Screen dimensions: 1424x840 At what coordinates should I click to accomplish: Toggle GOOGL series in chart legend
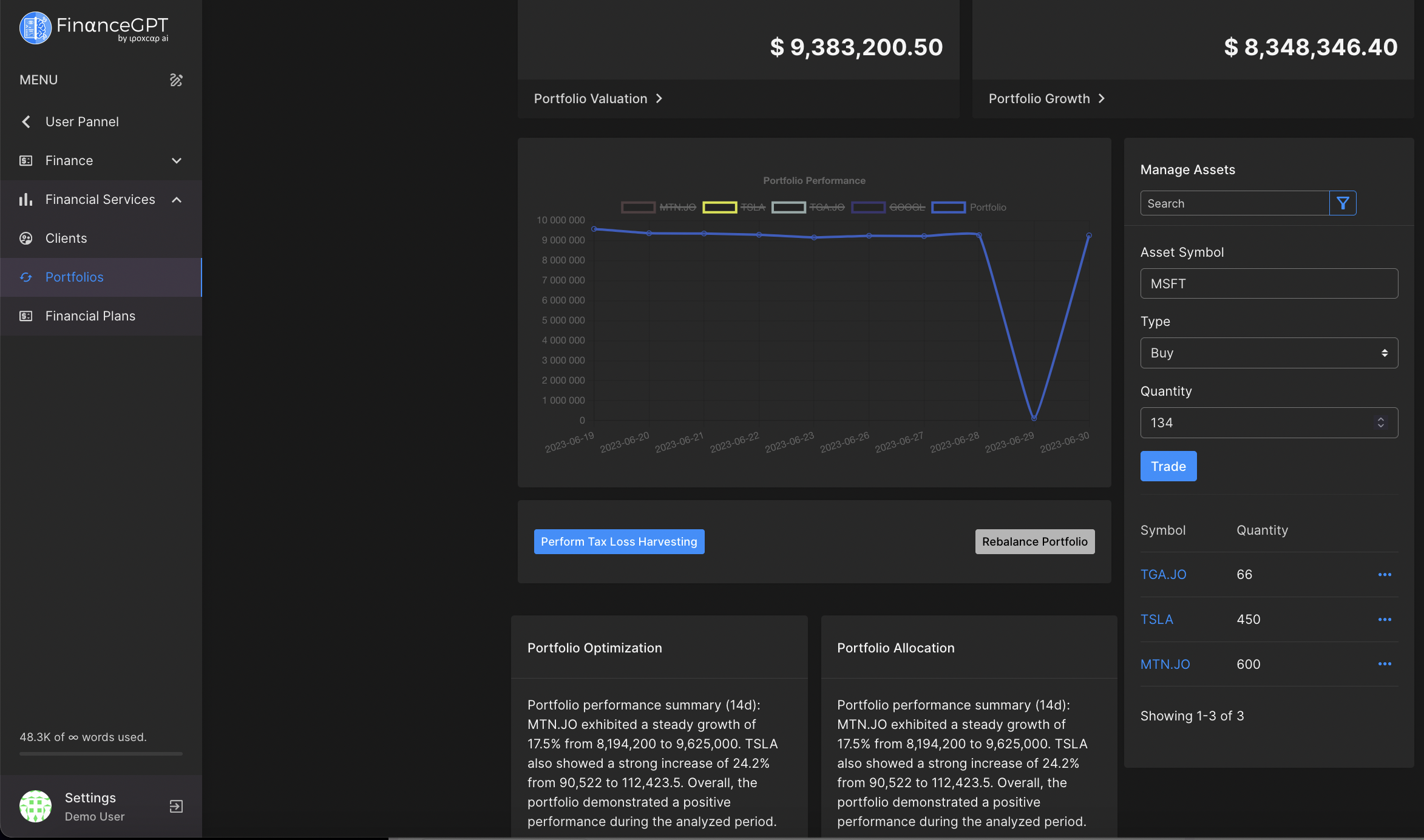pos(888,207)
